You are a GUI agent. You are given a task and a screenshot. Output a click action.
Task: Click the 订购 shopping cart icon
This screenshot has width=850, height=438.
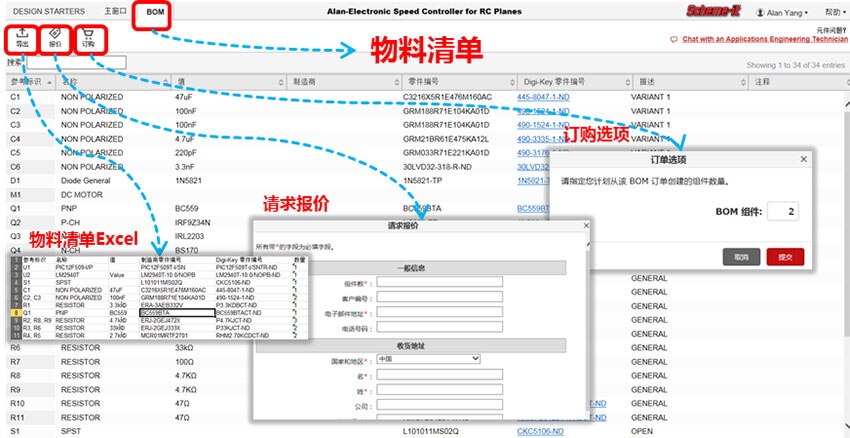[x=88, y=34]
